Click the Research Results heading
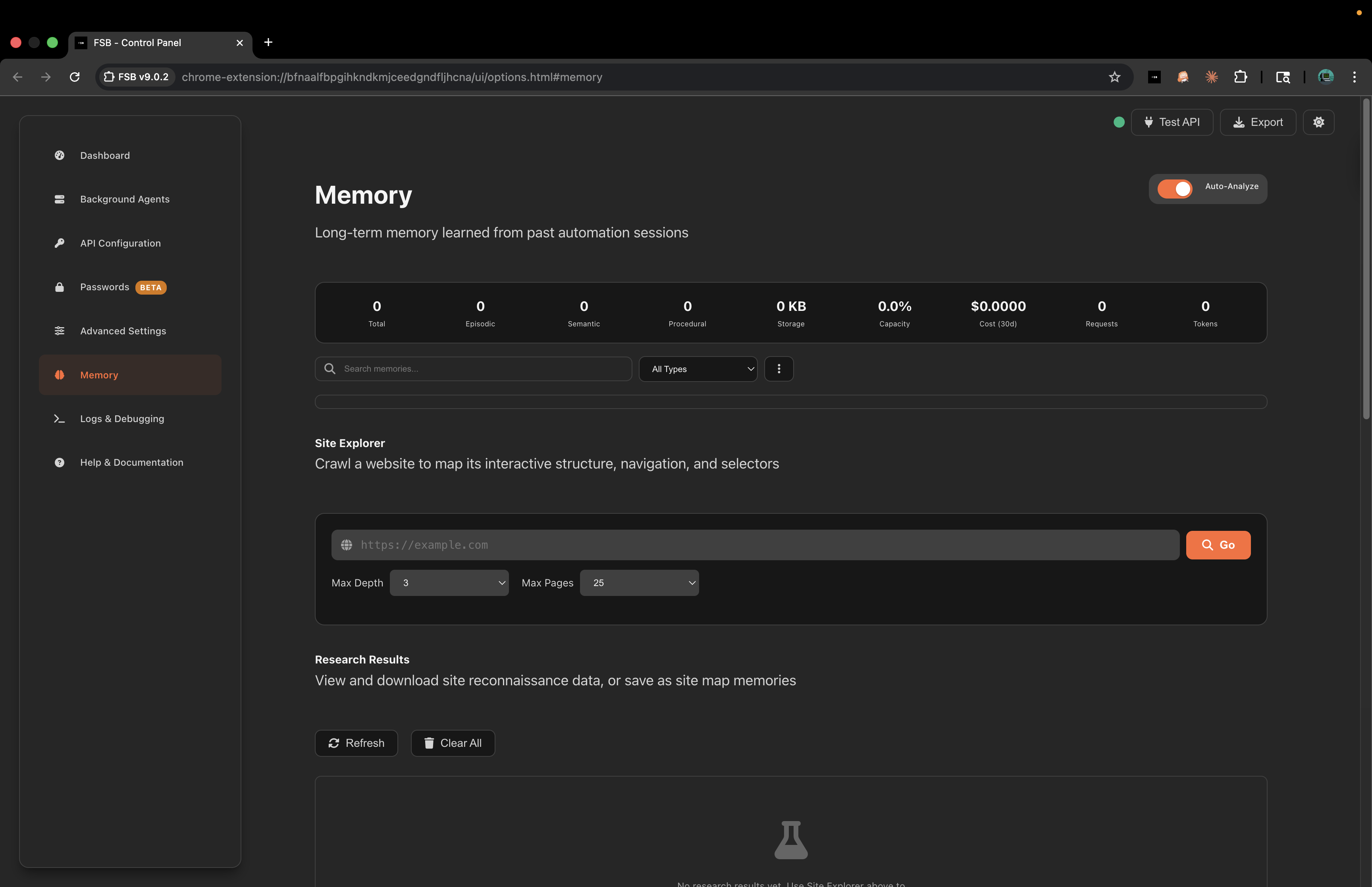Screen dimensions: 1372x887 click(362, 660)
